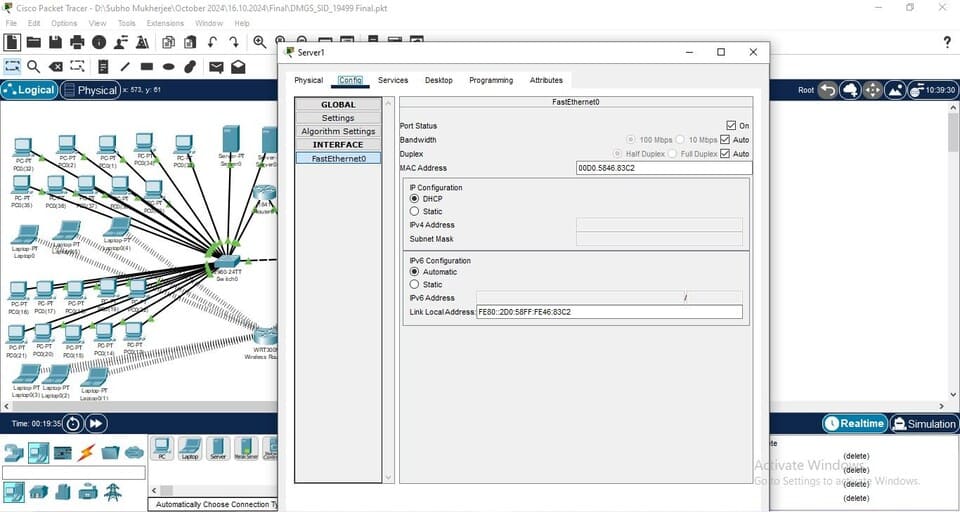This screenshot has width=960, height=512.
Task: Click the Paste icon in toolbar
Action: 190,42
